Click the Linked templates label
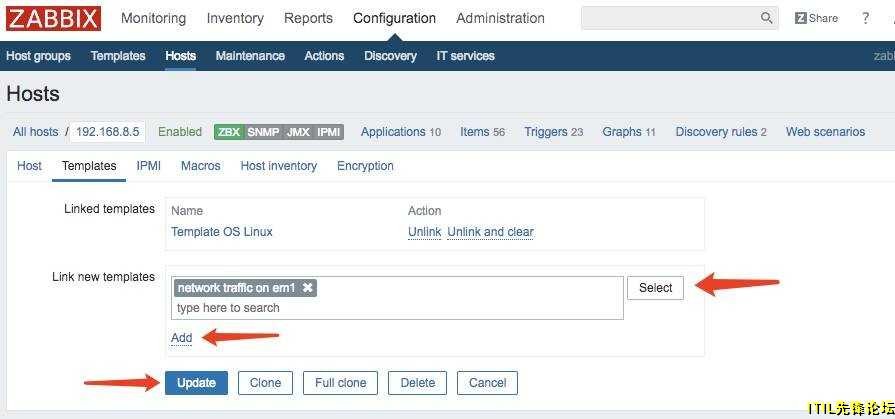 coord(109,209)
